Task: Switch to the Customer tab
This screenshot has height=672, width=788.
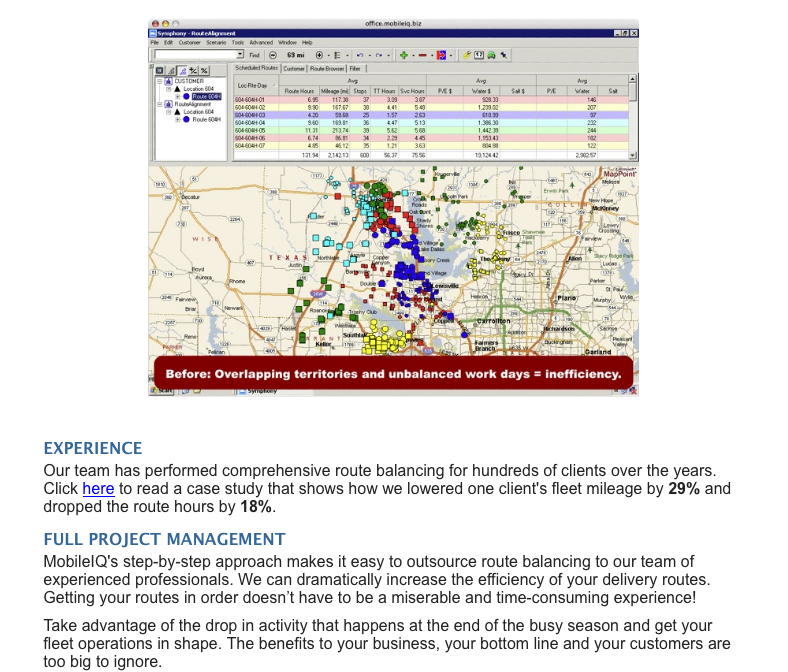Action: coord(294,69)
